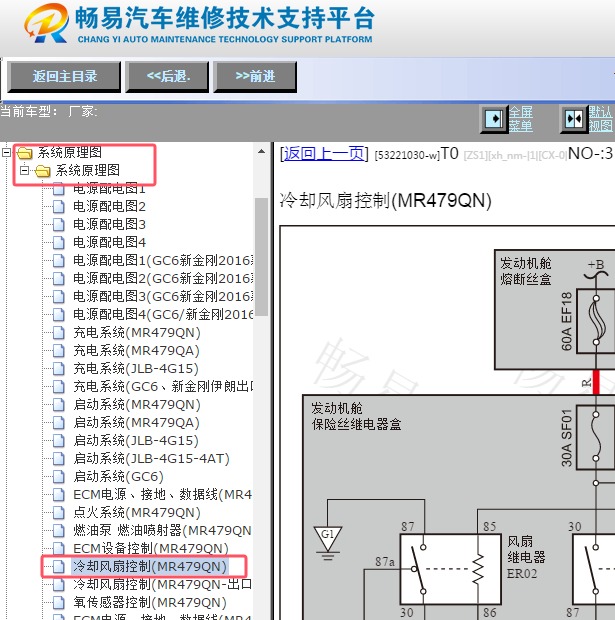Viewport: 615px width, 620px height.
Task: Go back with <<后退 button
Action: point(167,77)
